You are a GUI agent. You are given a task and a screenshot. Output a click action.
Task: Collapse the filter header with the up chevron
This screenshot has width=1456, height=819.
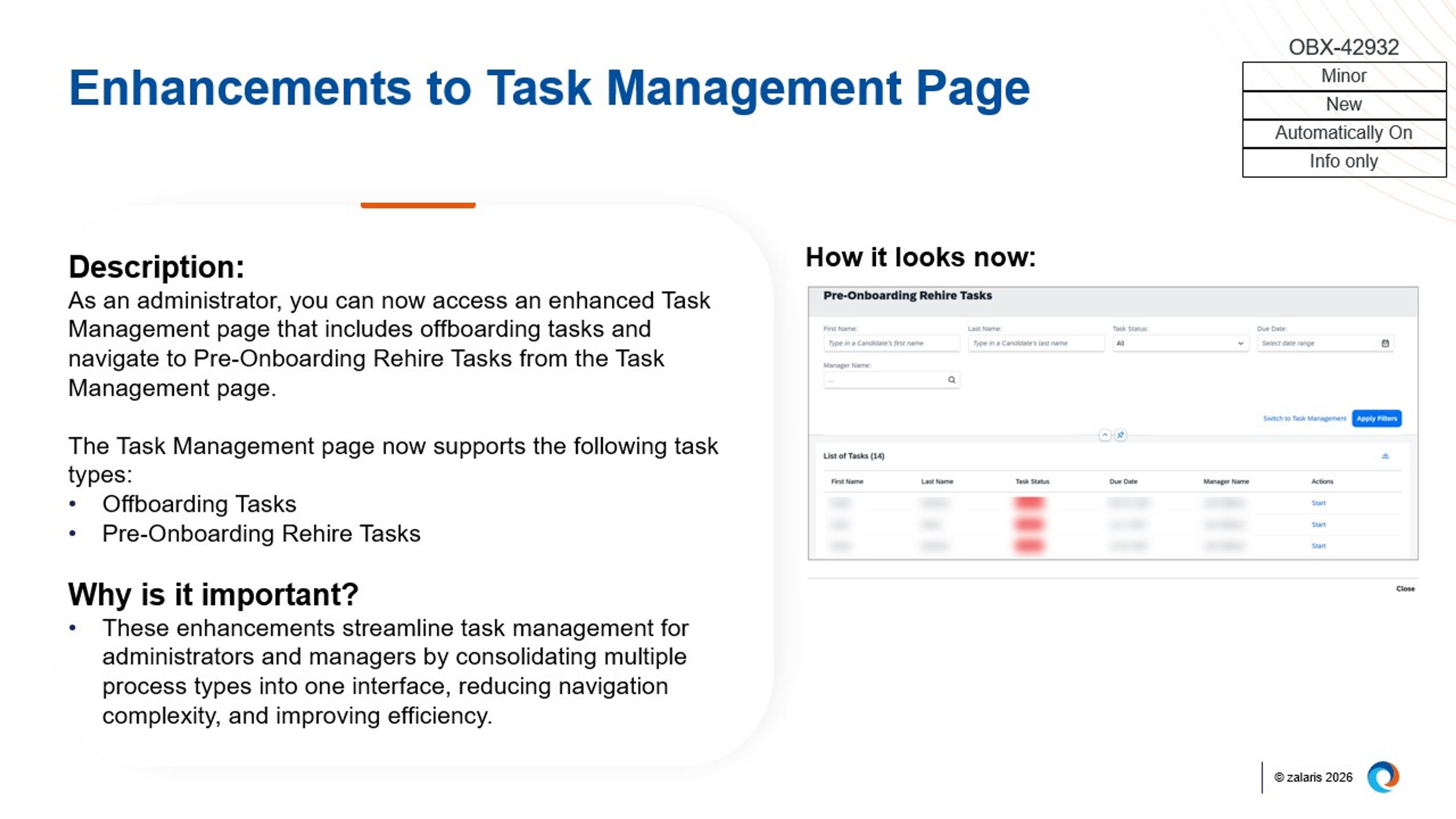(x=1105, y=435)
